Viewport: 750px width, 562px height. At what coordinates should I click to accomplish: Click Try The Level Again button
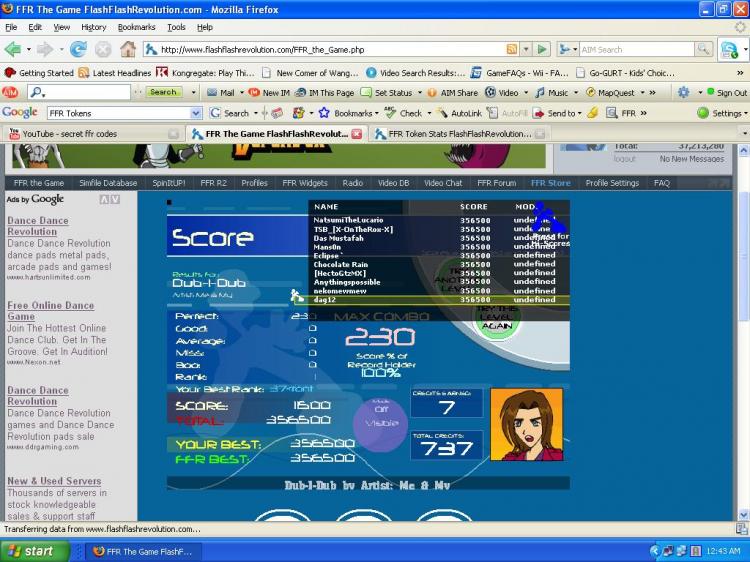(x=497, y=318)
